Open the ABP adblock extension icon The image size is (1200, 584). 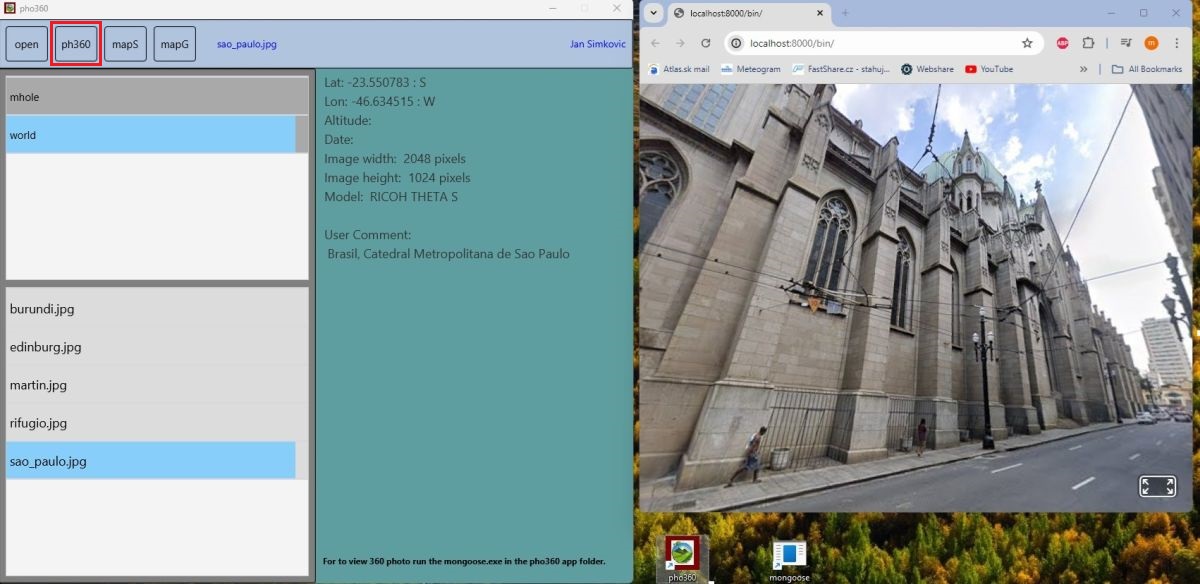click(x=1062, y=43)
